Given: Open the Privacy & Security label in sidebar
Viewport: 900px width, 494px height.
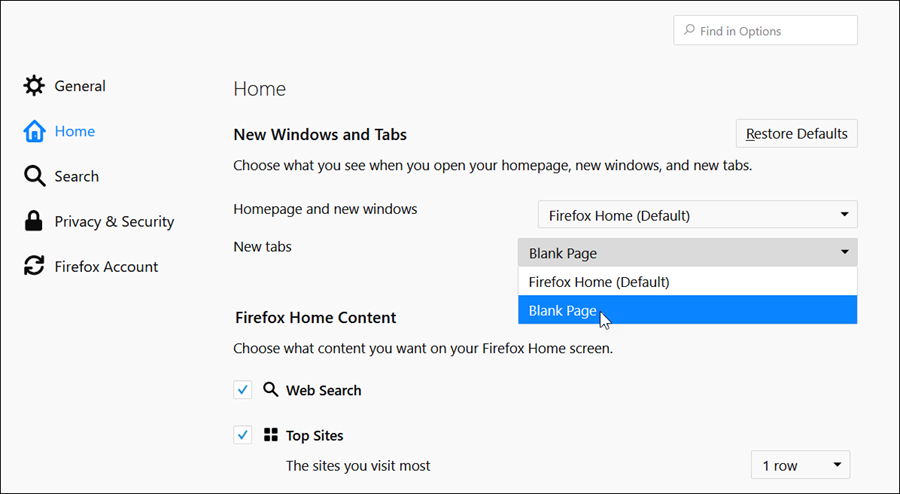Looking at the screenshot, I should pyautogui.click(x=114, y=222).
